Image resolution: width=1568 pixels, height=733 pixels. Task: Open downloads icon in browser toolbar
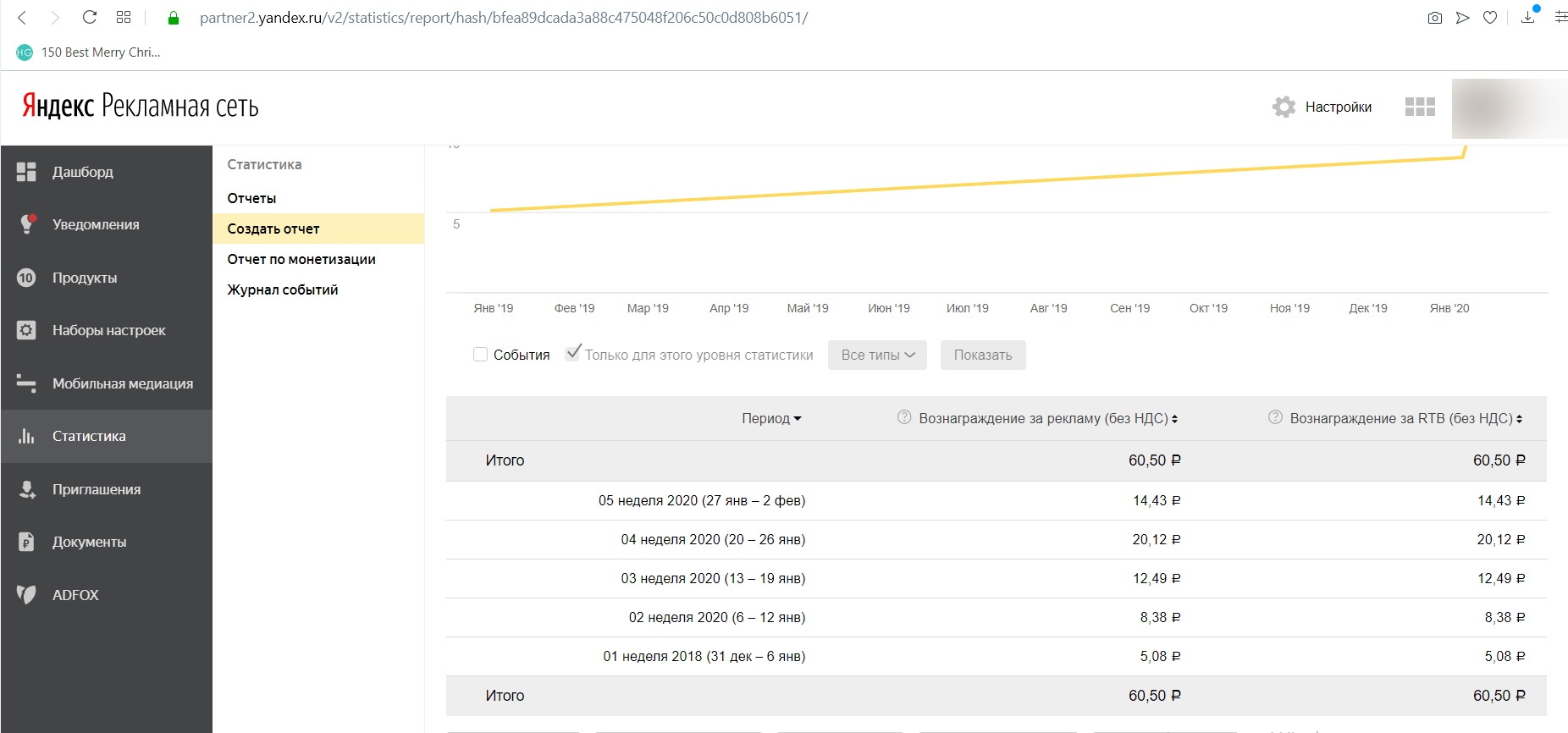pyautogui.click(x=1528, y=16)
